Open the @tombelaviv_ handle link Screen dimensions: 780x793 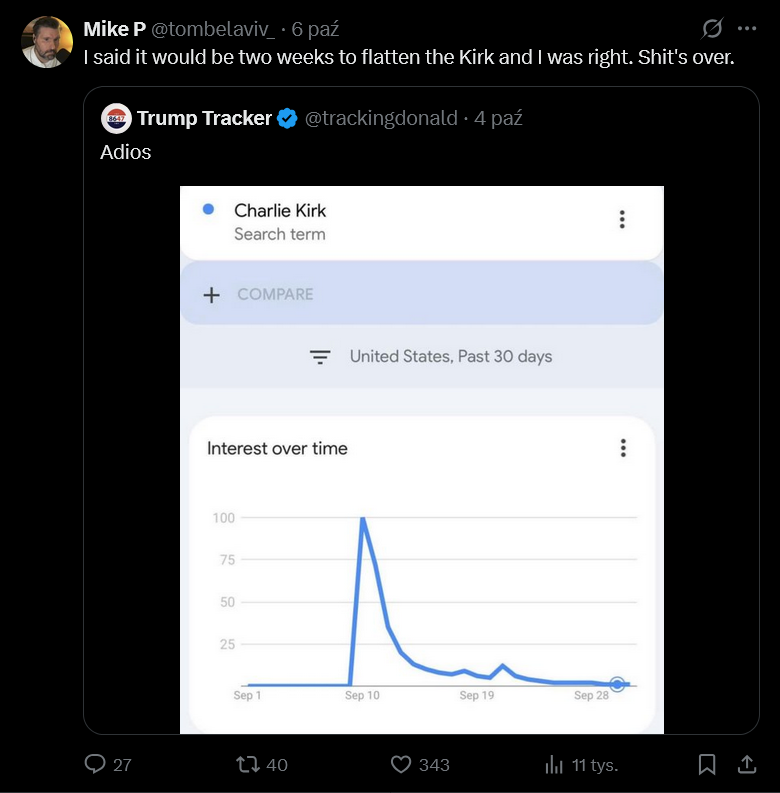point(213,29)
